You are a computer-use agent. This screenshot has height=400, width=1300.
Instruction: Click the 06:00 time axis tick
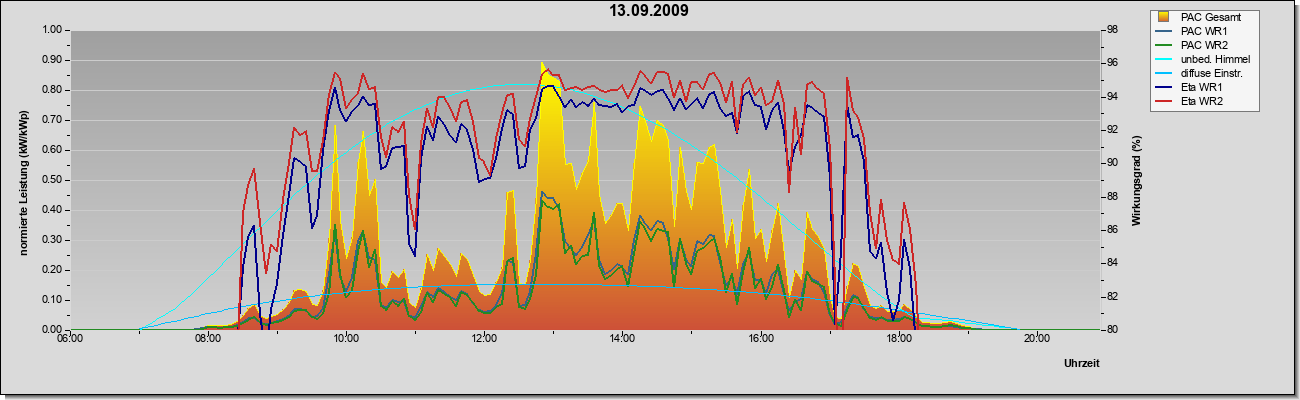point(69,339)
